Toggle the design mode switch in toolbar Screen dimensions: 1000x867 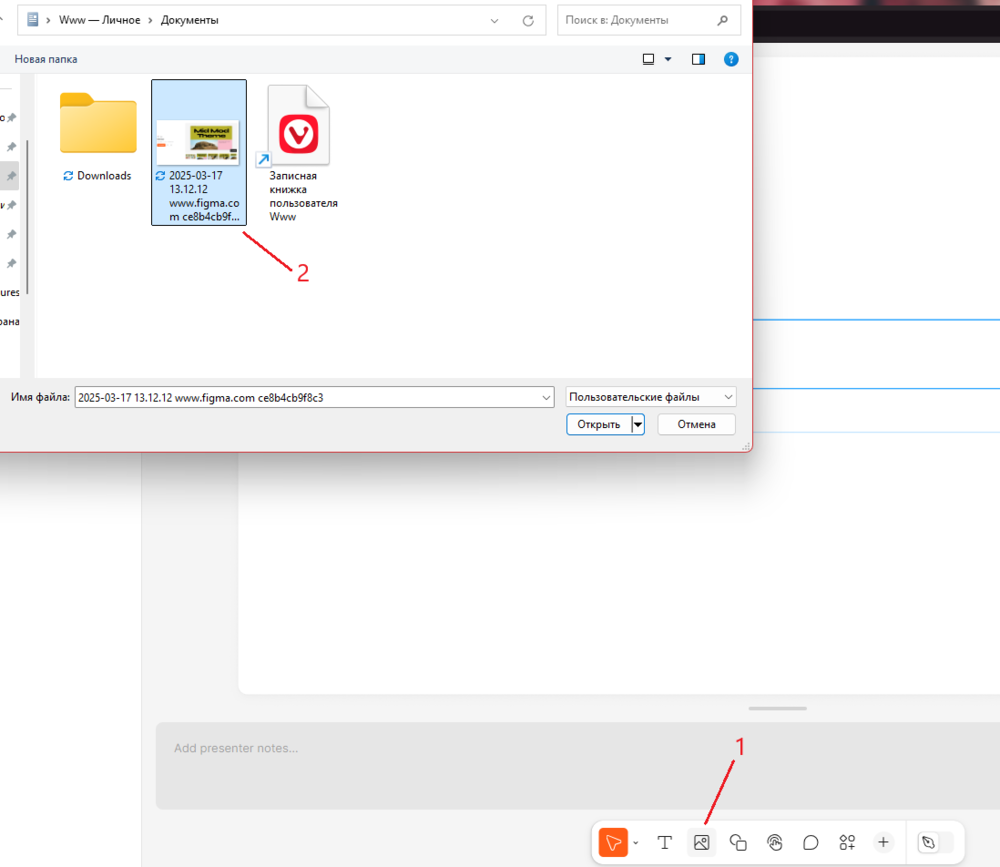pyautogui.click(x=936, y=842)
